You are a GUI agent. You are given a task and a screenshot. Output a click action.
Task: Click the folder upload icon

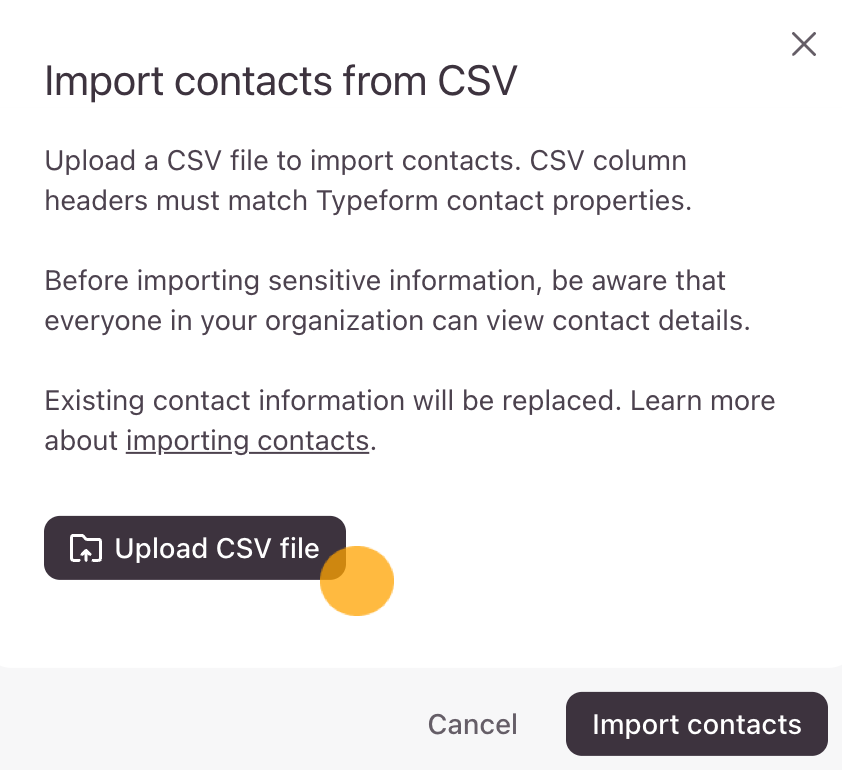tap(86, 548)
